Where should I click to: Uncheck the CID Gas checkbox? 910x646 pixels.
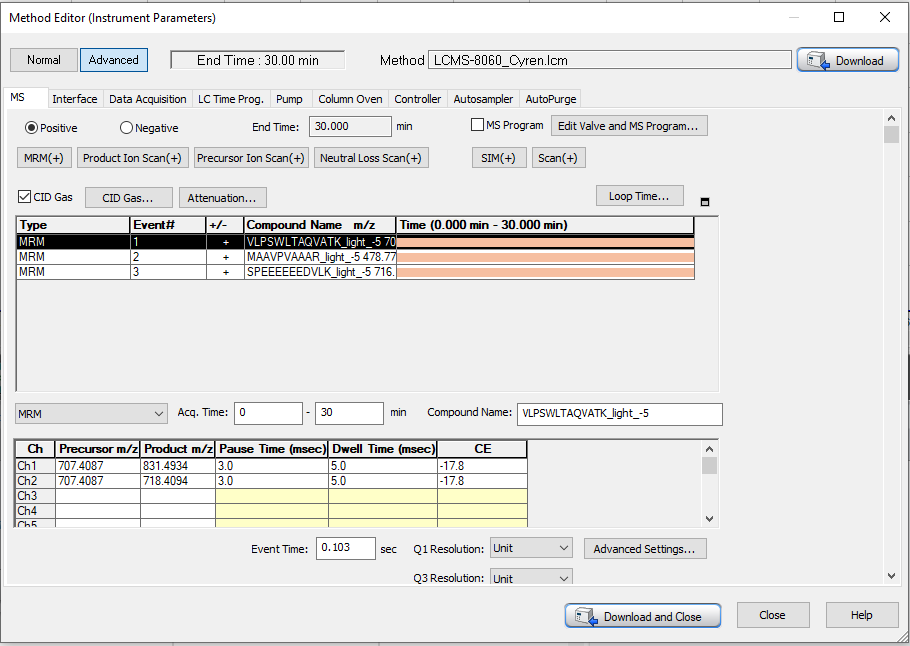tap(25, 197)
